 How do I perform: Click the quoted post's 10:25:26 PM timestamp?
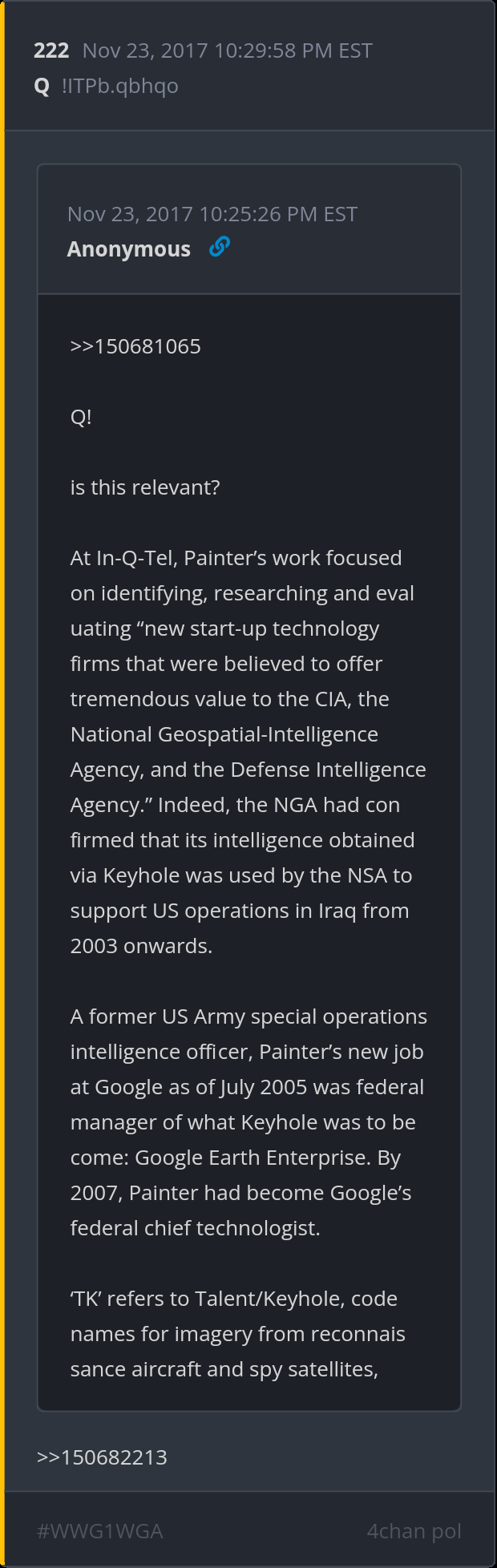click(212, 214)
